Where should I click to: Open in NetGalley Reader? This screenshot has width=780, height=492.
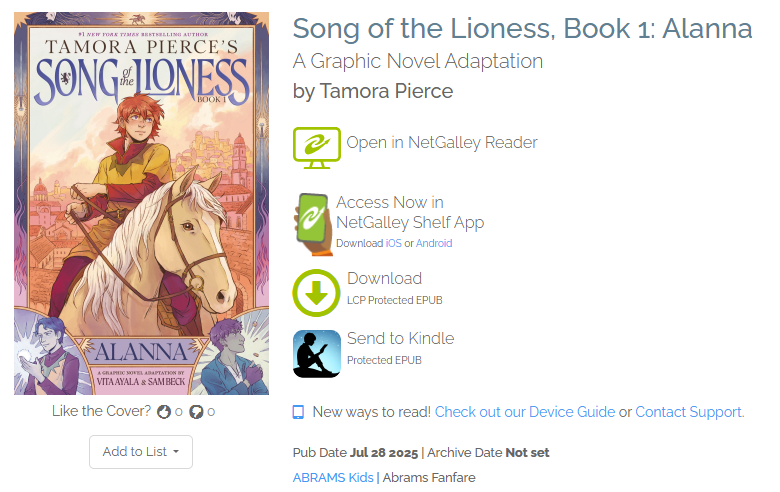(441, 143)
